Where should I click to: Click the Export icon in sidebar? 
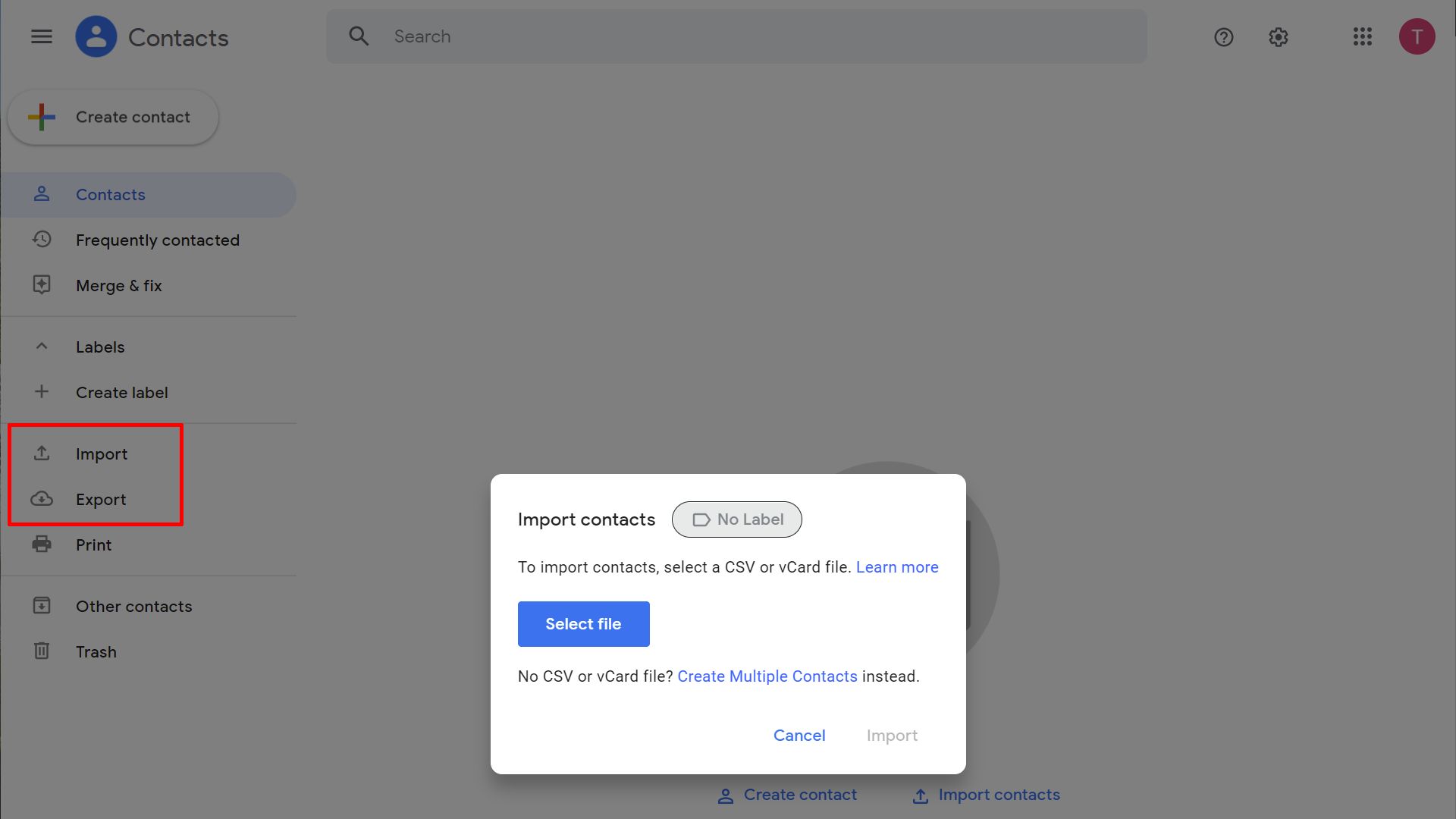click(41, 499)
